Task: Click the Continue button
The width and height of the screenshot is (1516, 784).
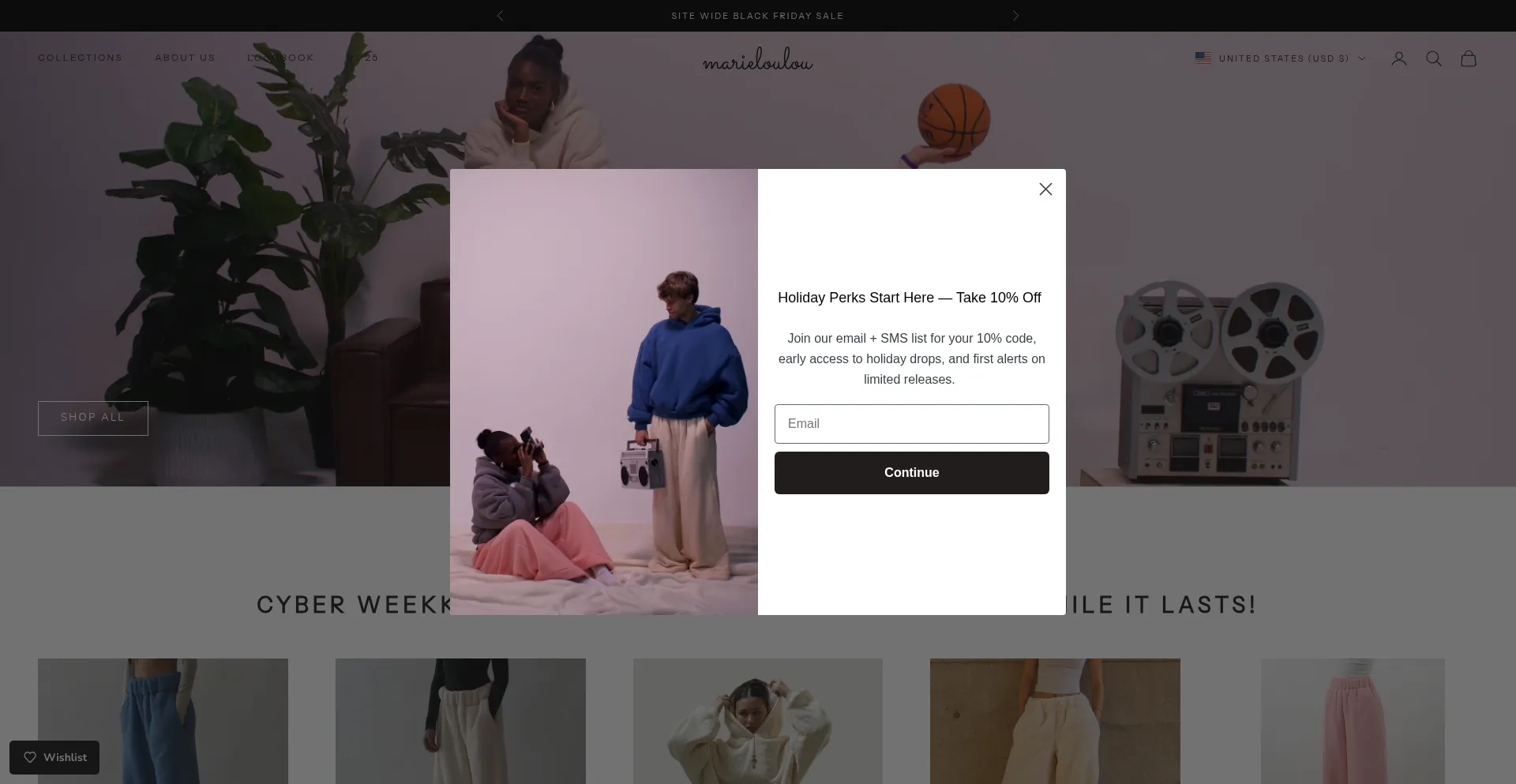Action: 912,473
